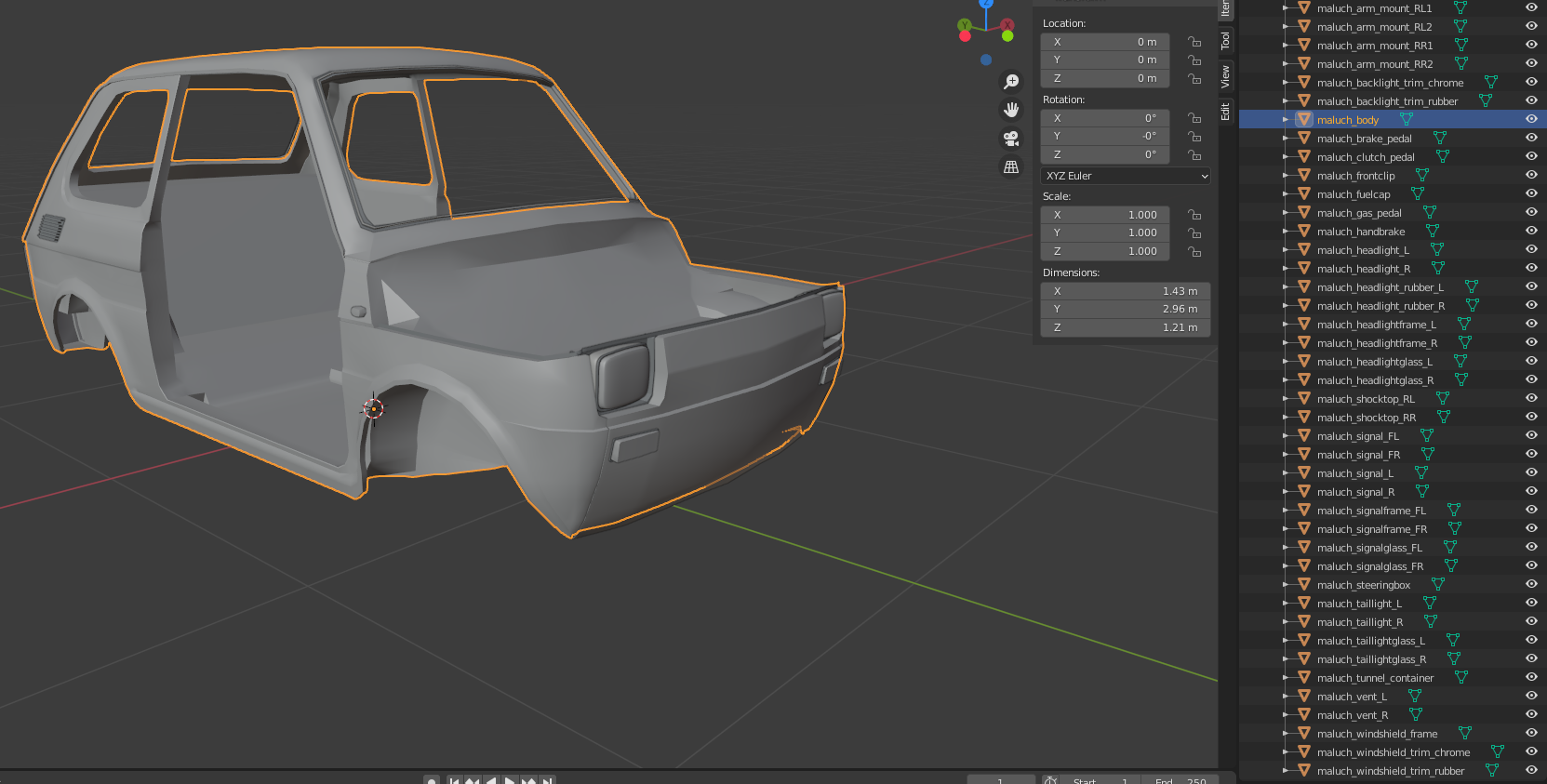Open the View sidebar tab

click(1225, 76)
